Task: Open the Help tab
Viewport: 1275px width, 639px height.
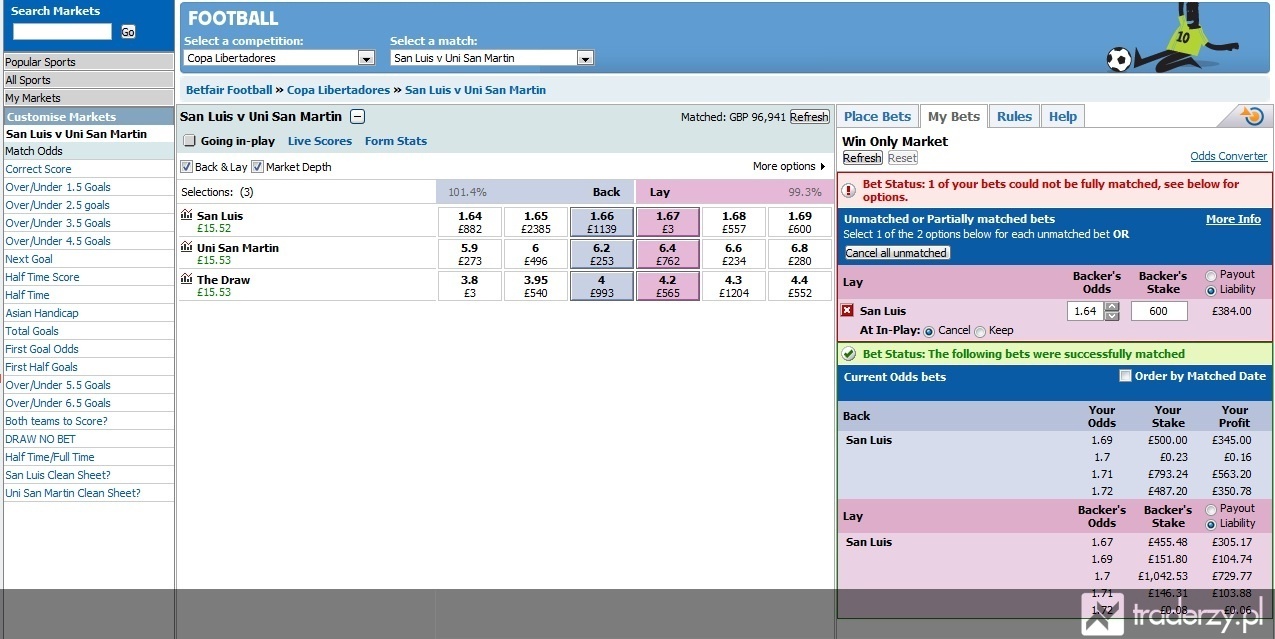Action: click(1063, 116)
